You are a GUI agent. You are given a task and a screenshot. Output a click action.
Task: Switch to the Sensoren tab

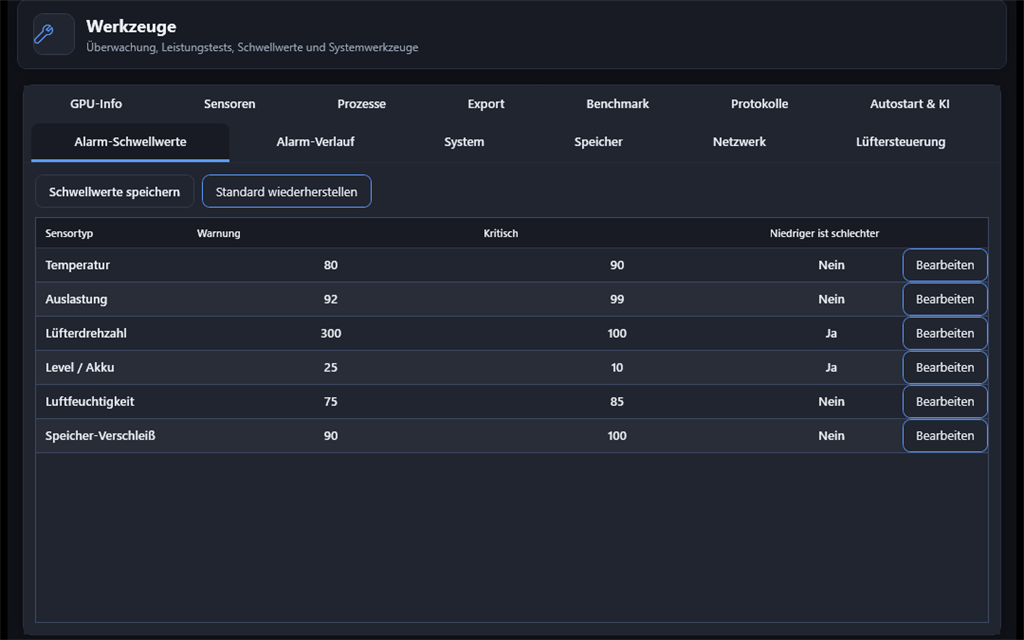click(x=229, y=104)
